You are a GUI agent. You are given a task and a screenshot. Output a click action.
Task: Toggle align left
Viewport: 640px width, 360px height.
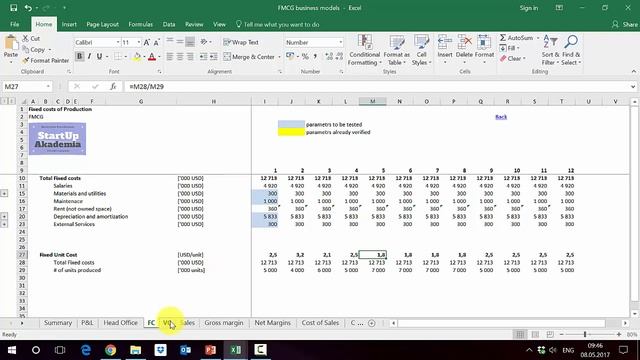point(169,57)
